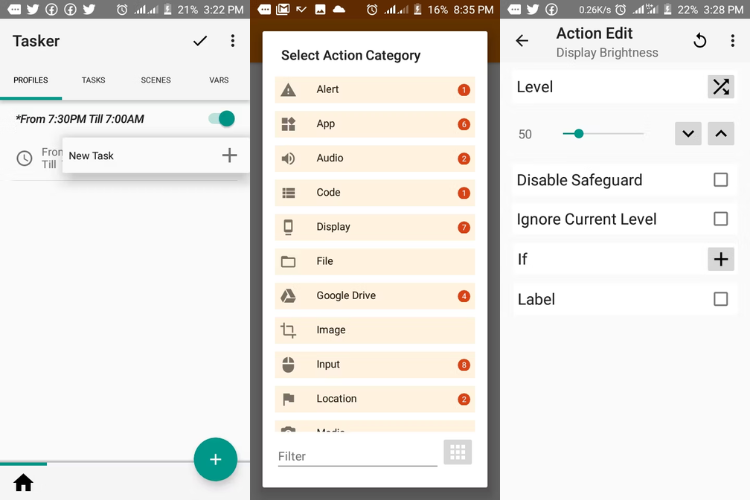
Task: Tap the shuffle variable icon beside Level
Action: click(x=721, y=87)
